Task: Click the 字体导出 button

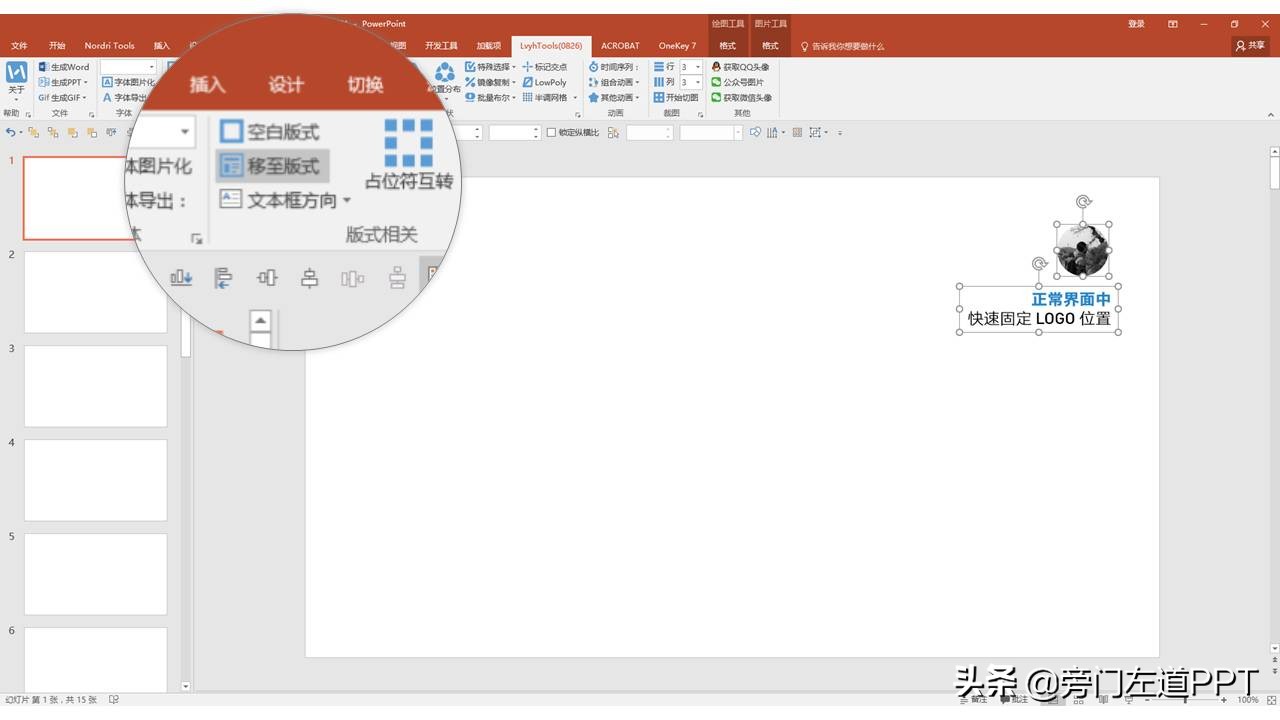Action: 125,98
